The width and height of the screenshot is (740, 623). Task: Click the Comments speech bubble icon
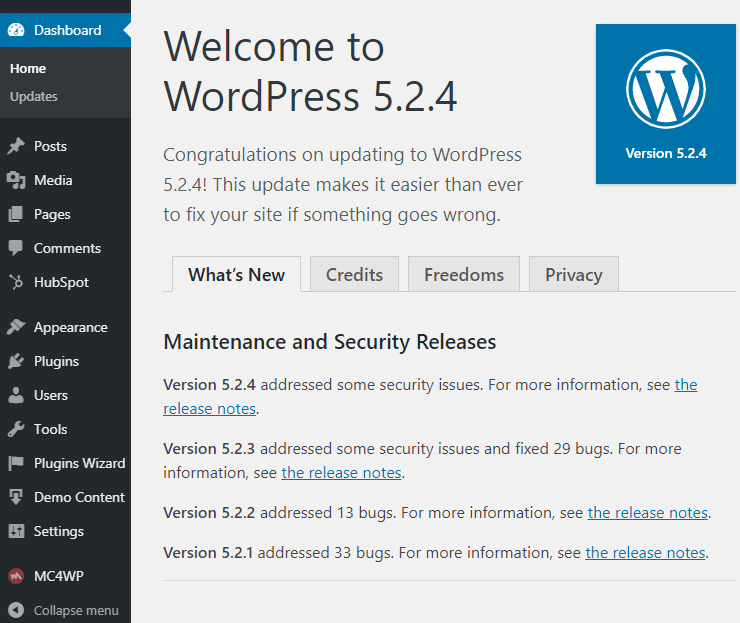[16, 248]
